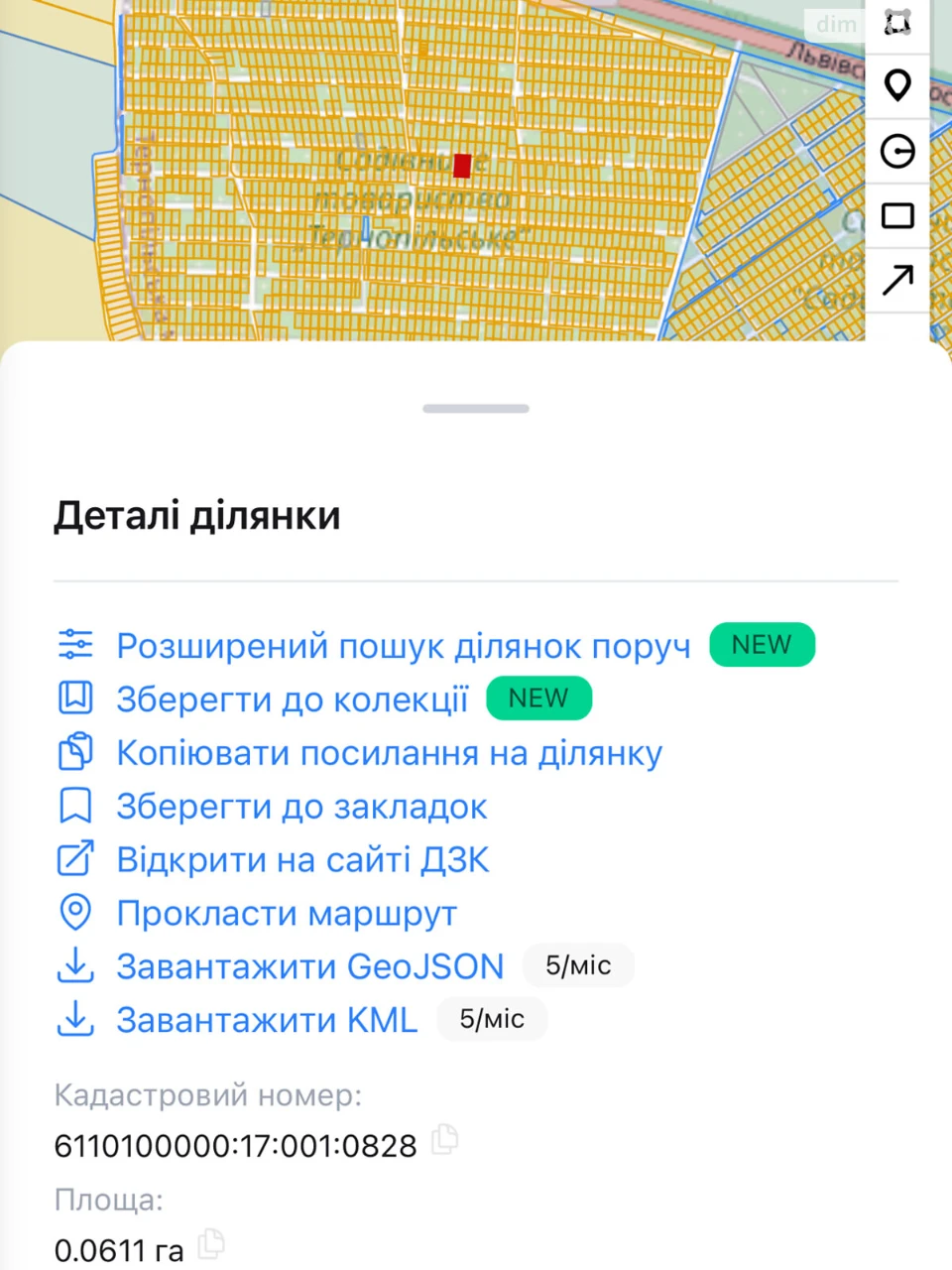Viewport: 952px width, 1270px height.
Task: Select cadastral number 6110100000:17:001:0828 text
Action: (235, 1146)
